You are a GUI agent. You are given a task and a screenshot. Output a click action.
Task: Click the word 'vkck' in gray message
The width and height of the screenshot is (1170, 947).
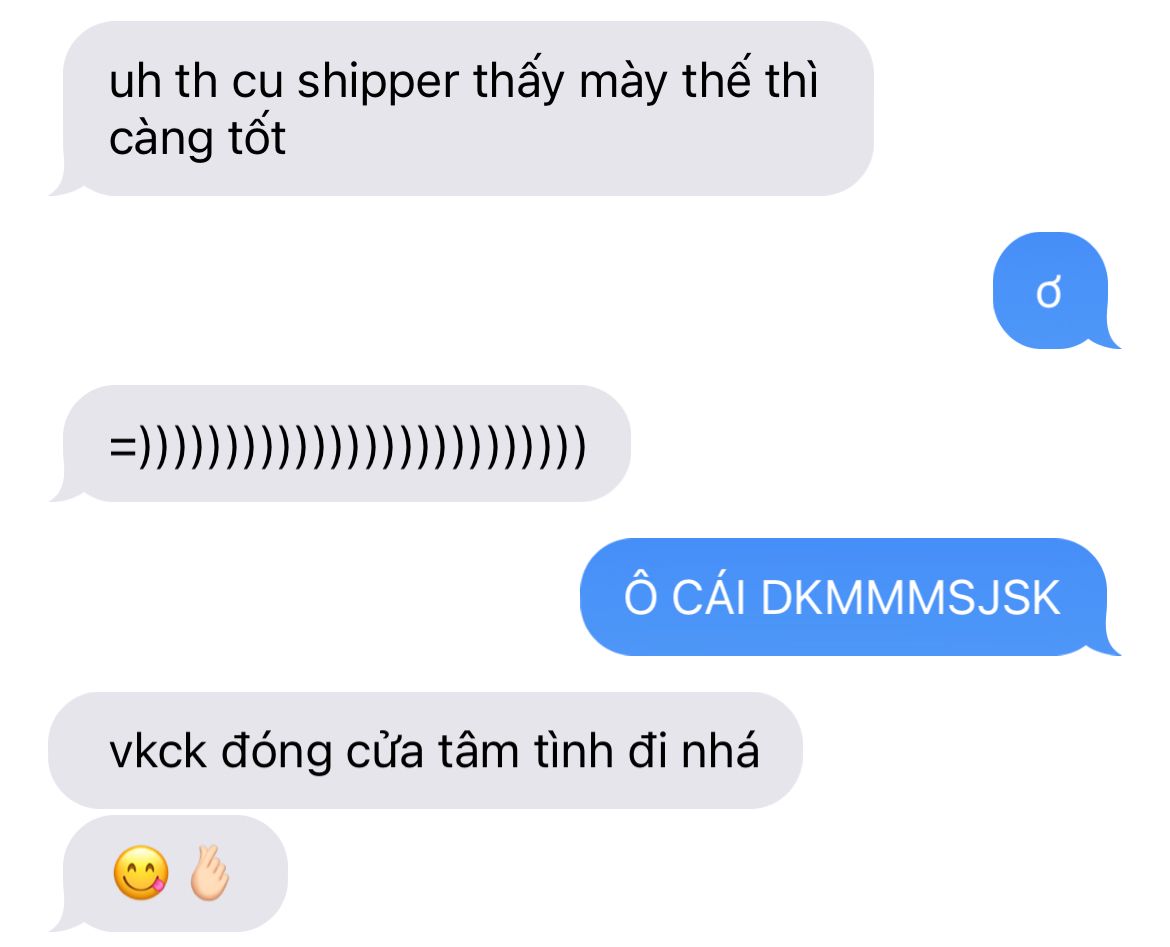coord(157,751)
